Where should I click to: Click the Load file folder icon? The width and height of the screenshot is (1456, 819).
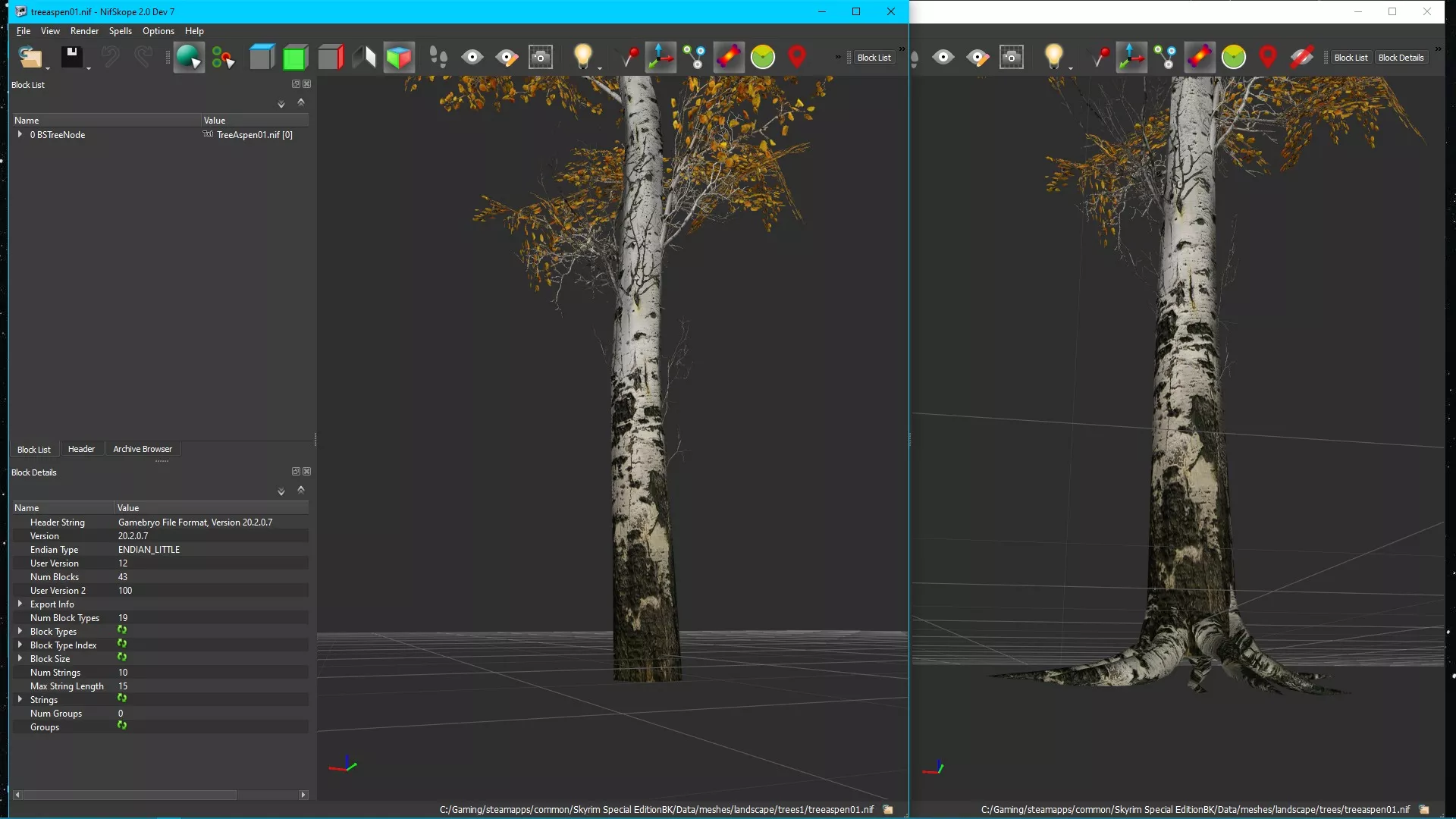(x=30, y=57)
